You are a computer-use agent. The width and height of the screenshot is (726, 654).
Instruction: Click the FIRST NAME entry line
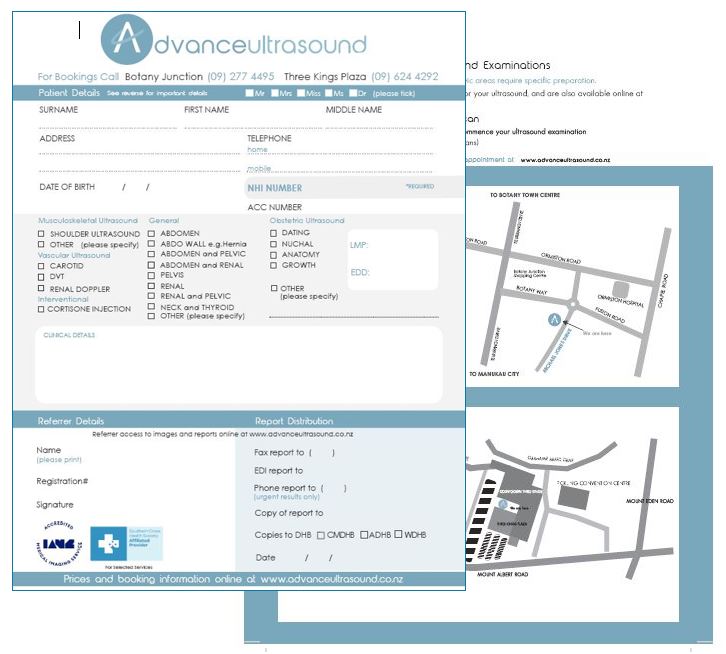click(252, 126)
